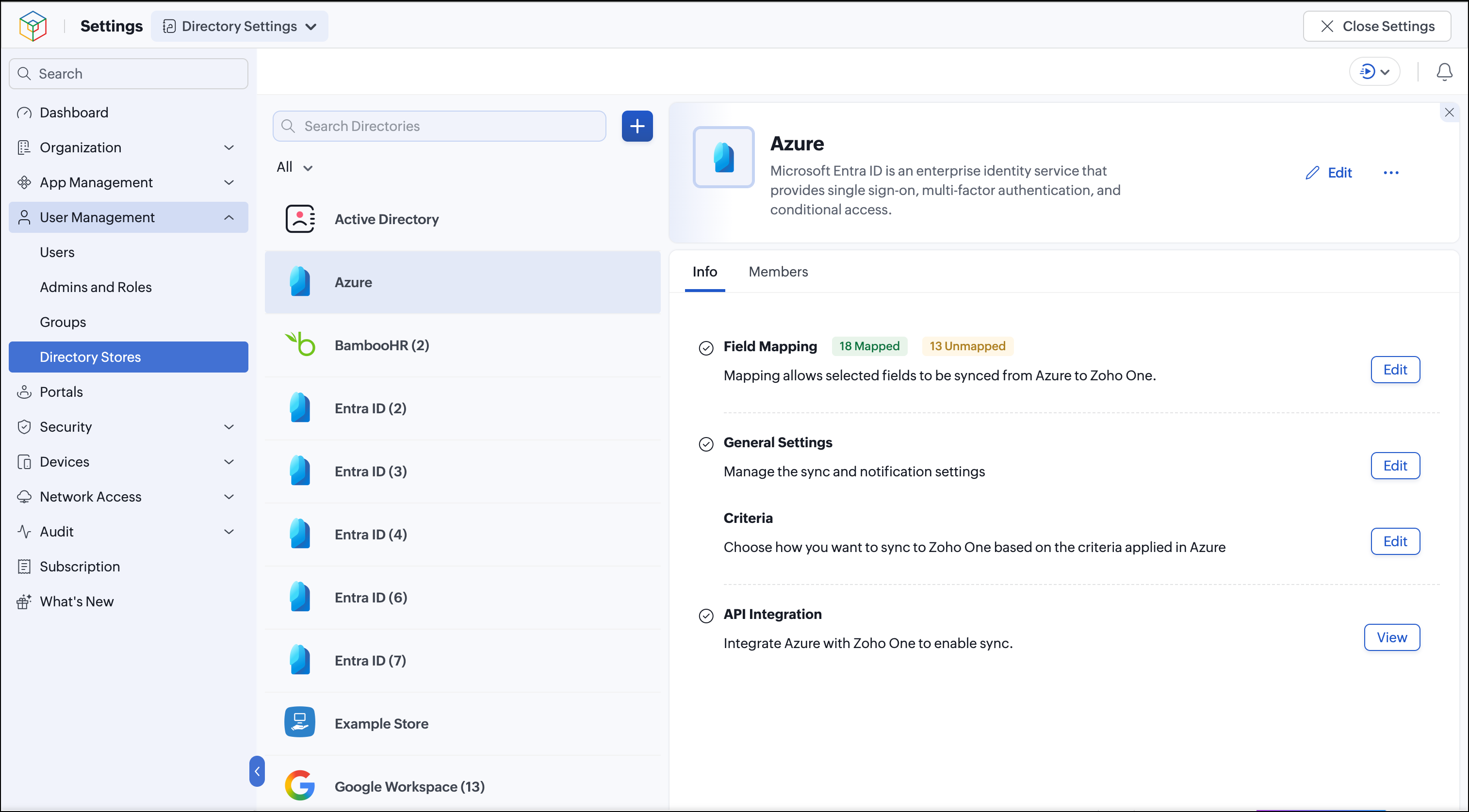Click the Azure header thumbnail icon
The height and width of the screenshot is (812, 1469).
click(724, 157)
